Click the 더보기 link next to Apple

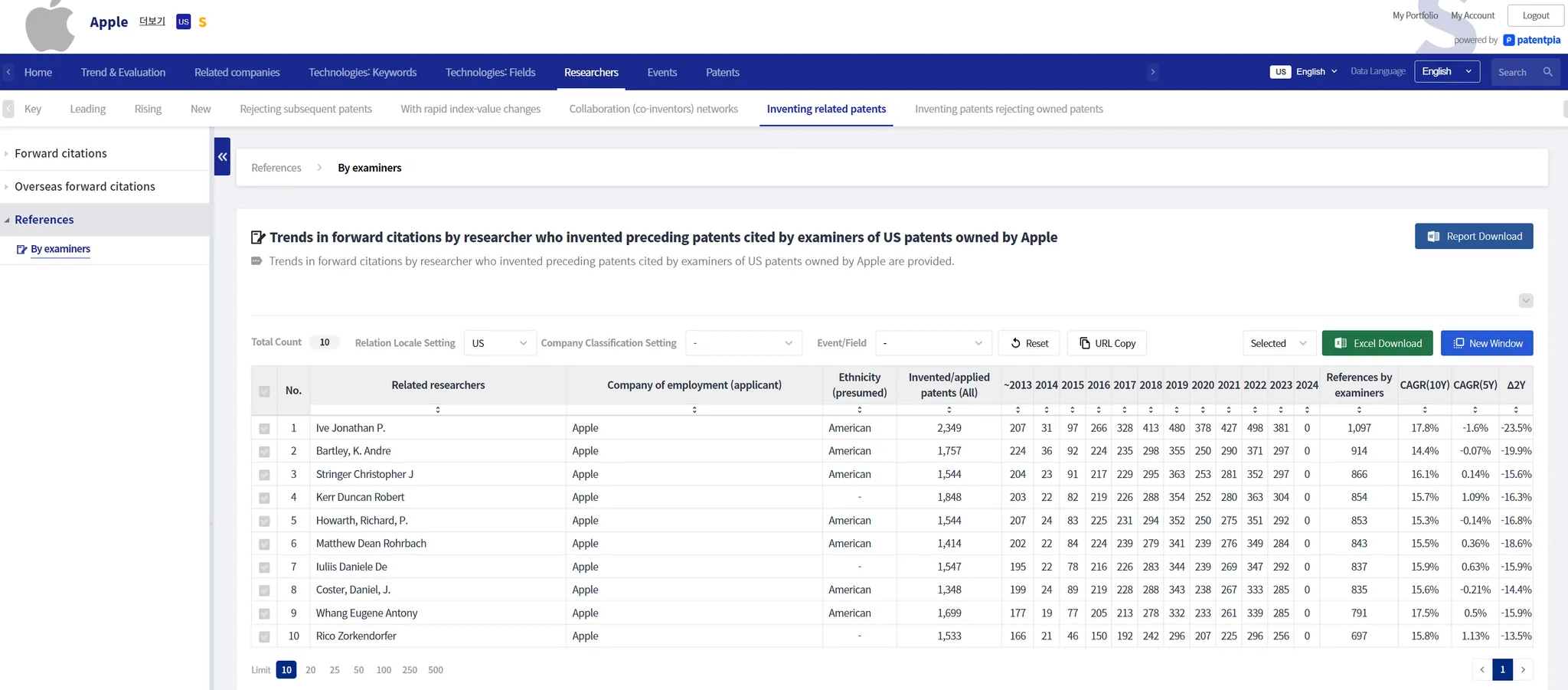pyautogui.click(x=152, y=21)
